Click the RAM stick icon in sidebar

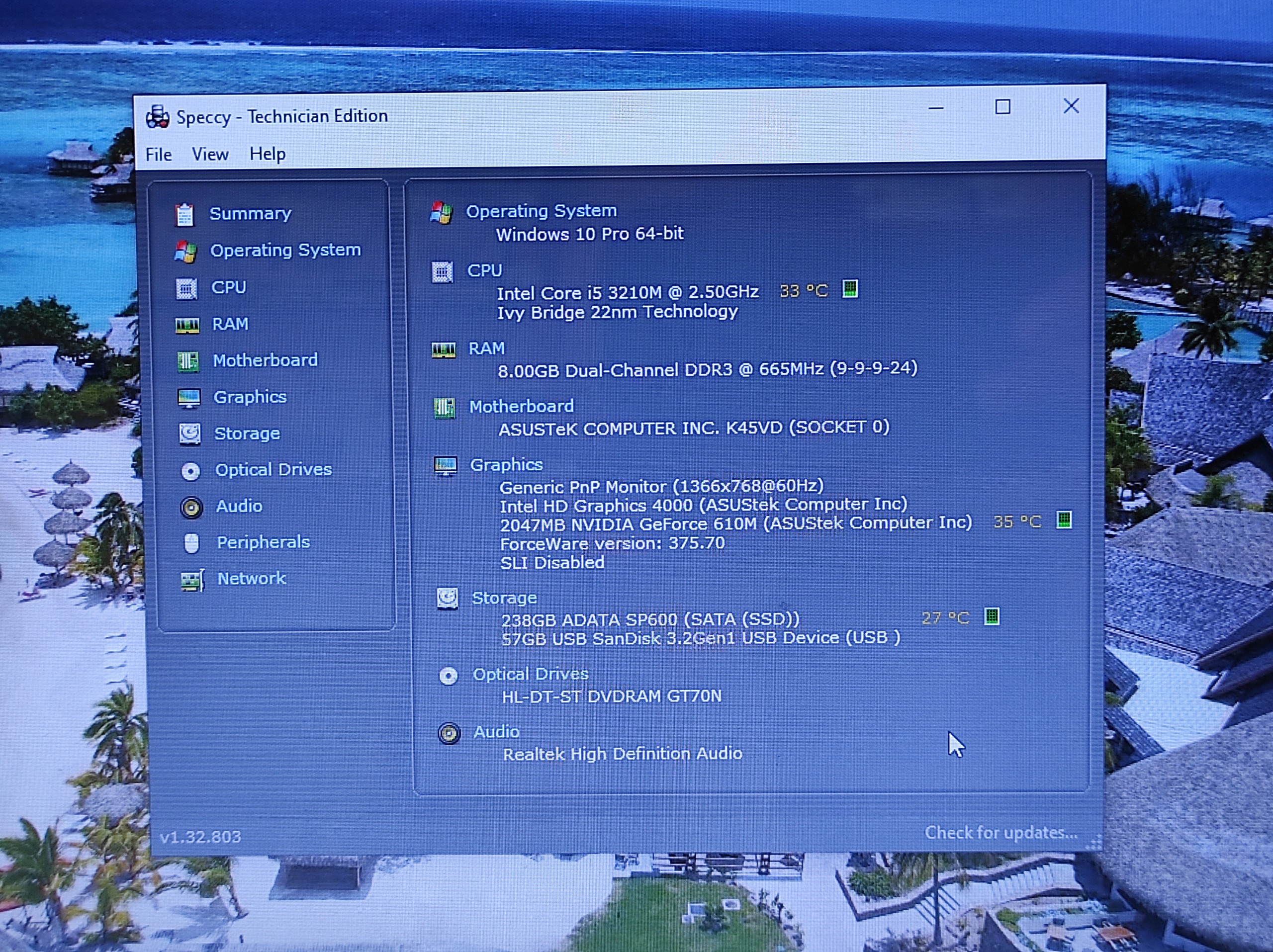click(187, 326)
